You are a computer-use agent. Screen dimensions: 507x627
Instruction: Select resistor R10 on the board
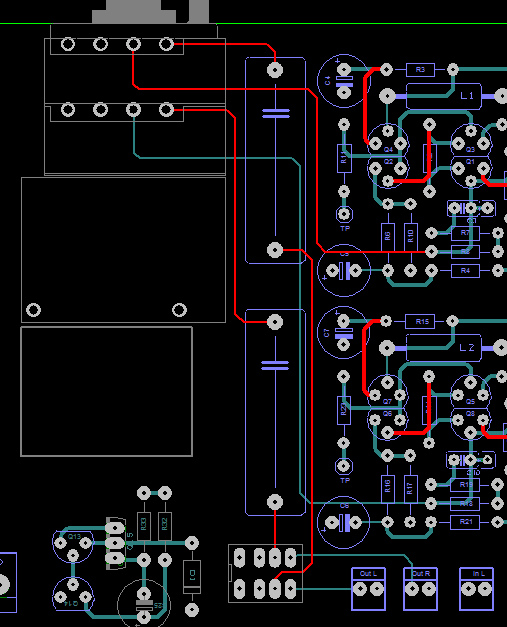click(x=410, y=237)
